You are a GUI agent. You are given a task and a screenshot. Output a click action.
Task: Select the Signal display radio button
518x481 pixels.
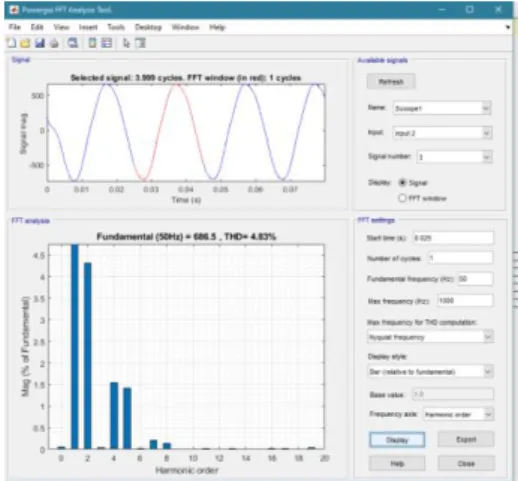(402, 182)
